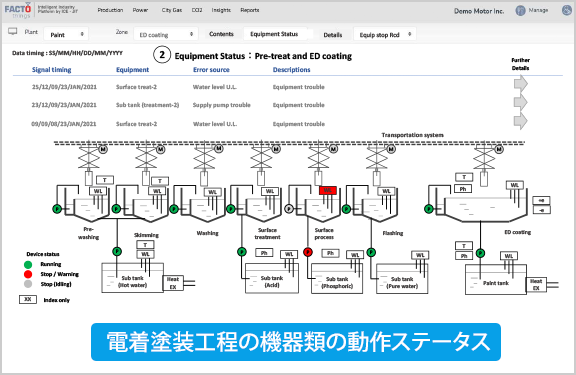Click the green pump left of ED coating tank

point(428,209)
